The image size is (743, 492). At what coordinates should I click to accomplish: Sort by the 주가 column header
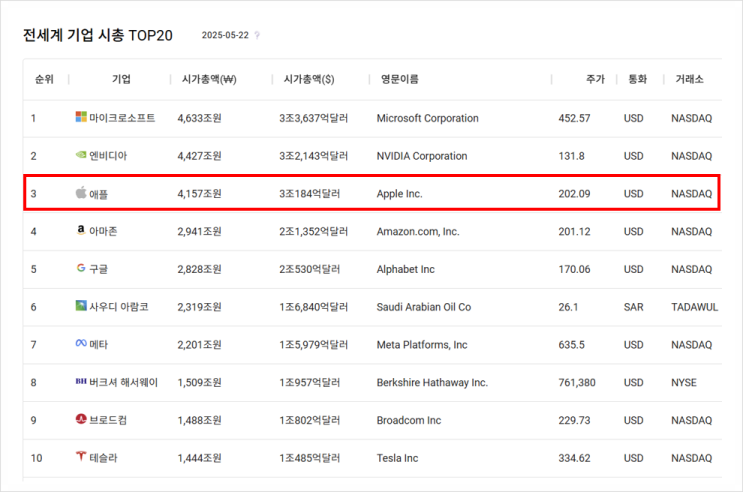click(x=596, y=79)
